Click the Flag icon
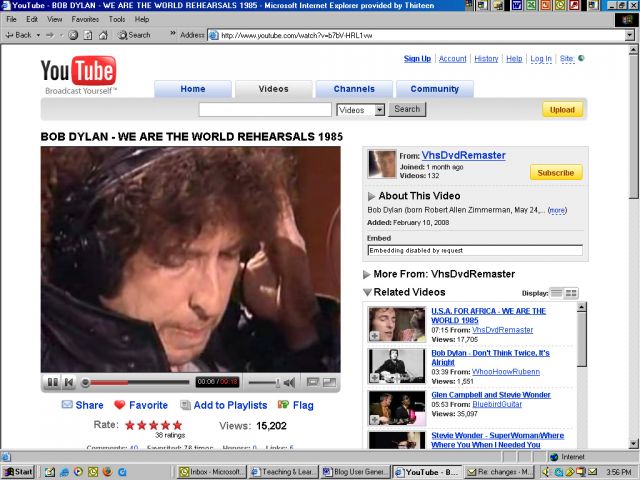 pyautogui.click(x=283, y=404)
